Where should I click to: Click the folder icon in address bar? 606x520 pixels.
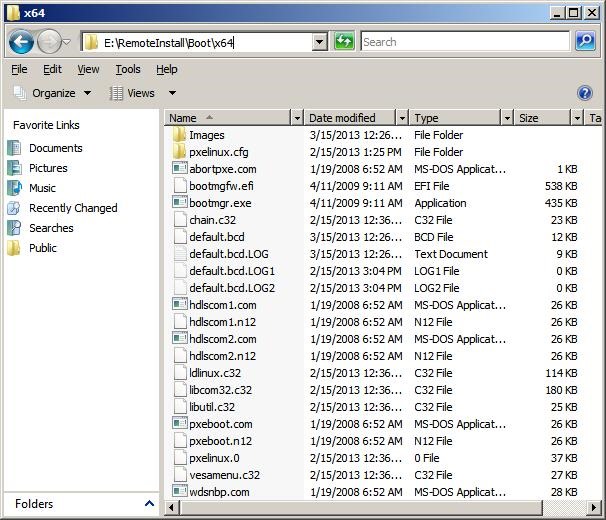(91, 42)
